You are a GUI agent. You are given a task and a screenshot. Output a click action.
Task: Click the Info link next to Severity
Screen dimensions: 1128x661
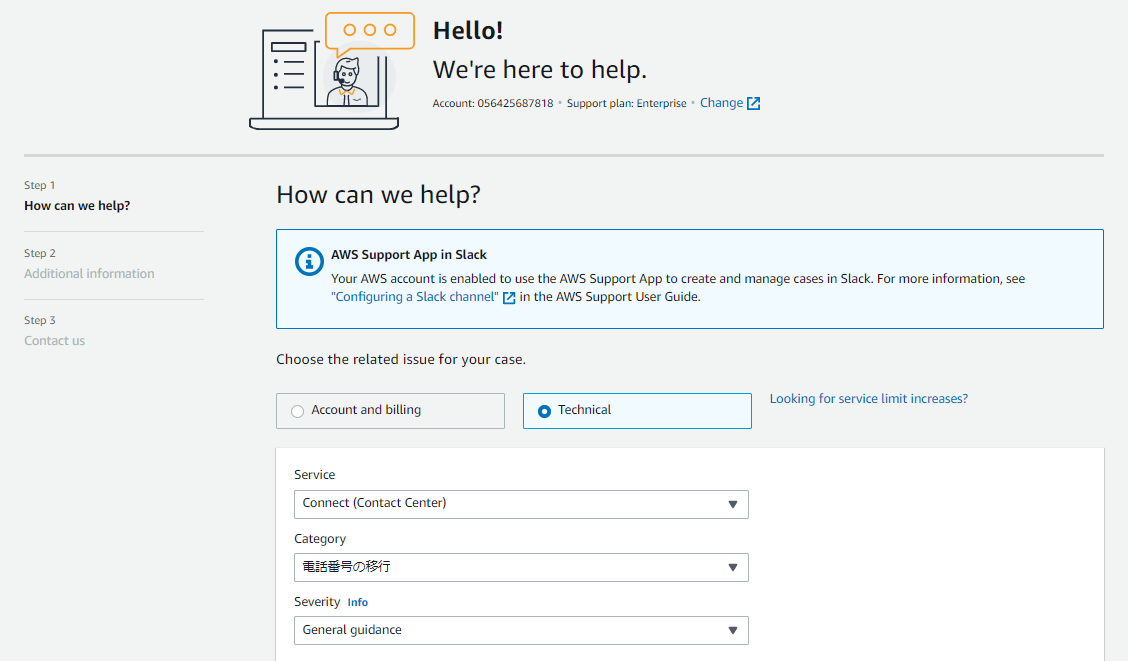point(358,603)
